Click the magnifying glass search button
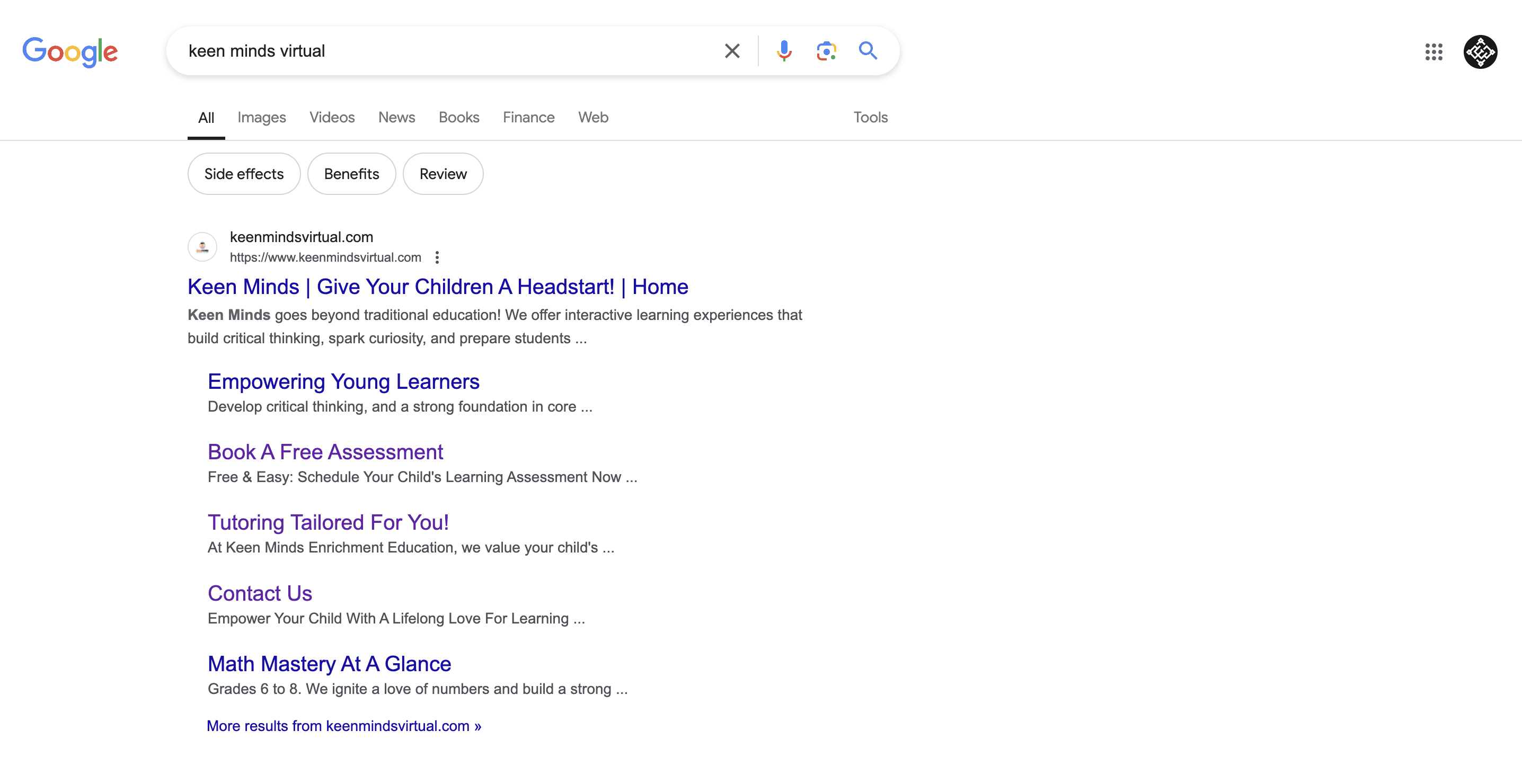1522x784 pixels. tap(868, 51)
